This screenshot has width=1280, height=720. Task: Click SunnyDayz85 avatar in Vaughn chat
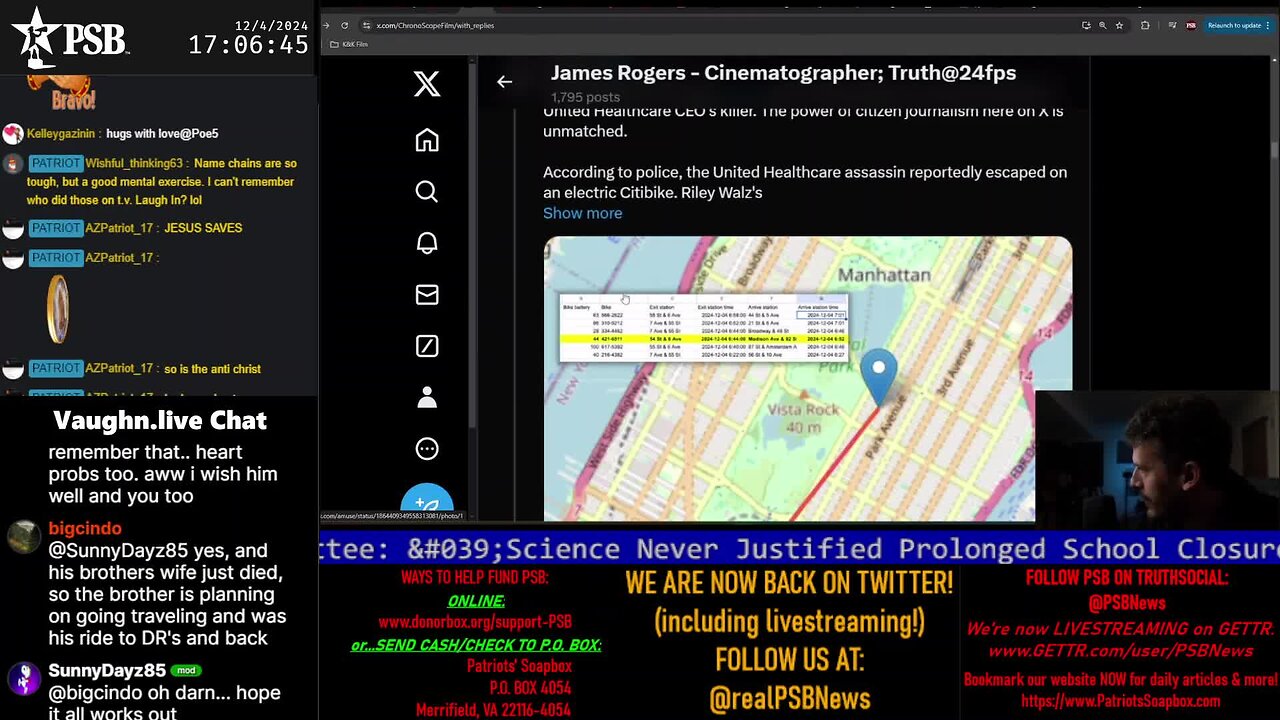click(23, 678)
